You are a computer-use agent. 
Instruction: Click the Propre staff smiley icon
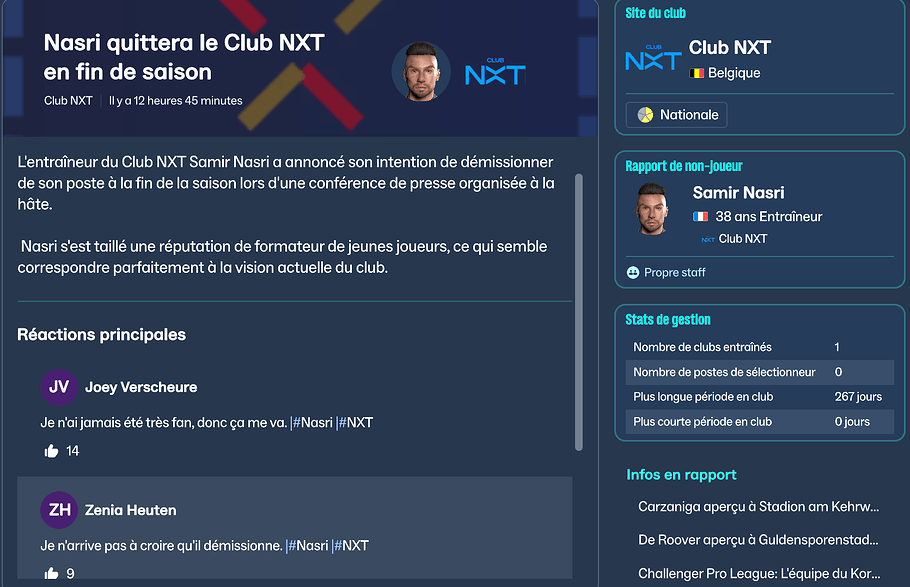point(632,272)
